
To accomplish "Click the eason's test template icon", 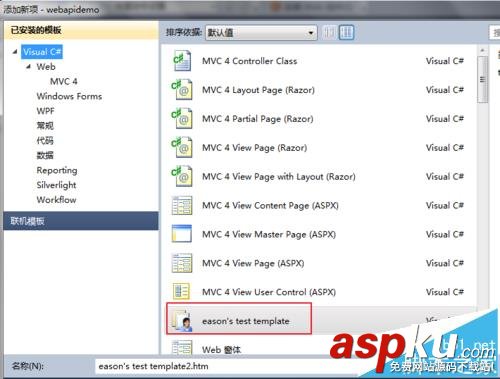I will 182,321.
